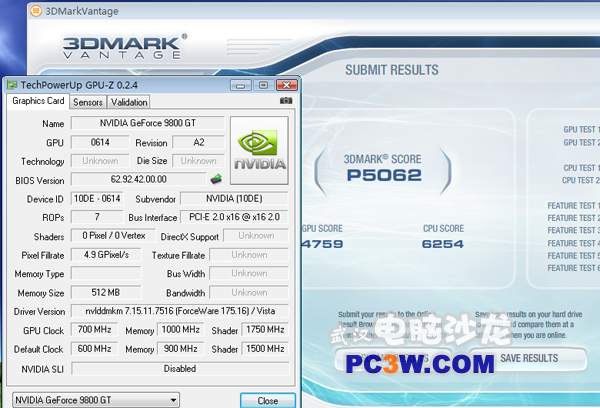Click the BIOS save chip icon

(216, 179)
